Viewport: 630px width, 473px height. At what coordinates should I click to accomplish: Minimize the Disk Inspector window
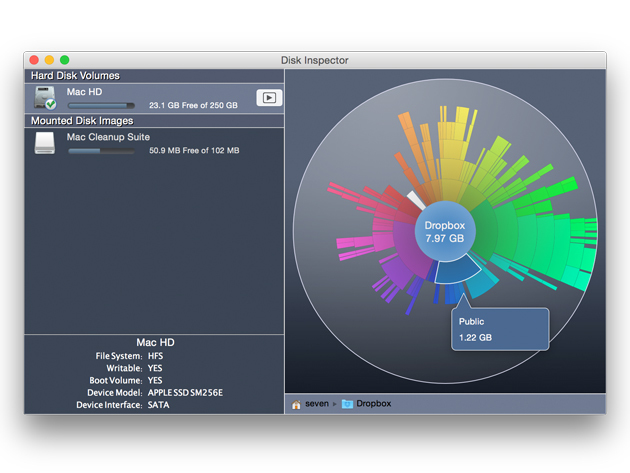(49, 60)
